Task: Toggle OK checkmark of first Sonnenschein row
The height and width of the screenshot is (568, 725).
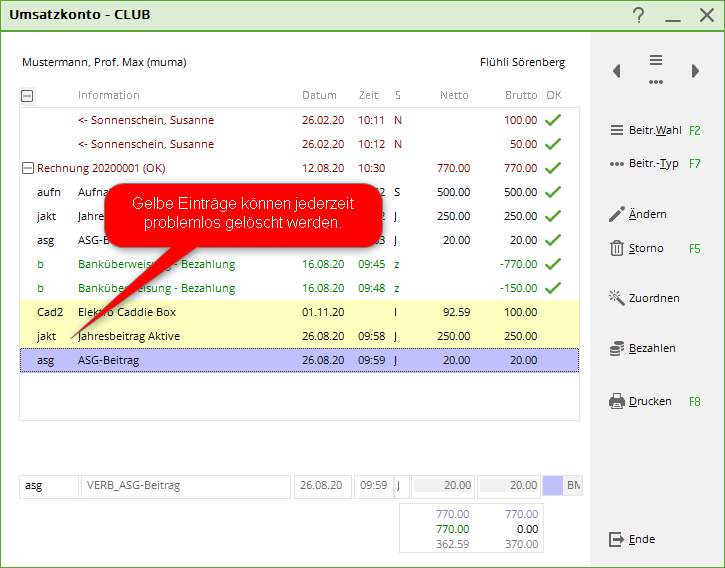Action: [553, 120]
